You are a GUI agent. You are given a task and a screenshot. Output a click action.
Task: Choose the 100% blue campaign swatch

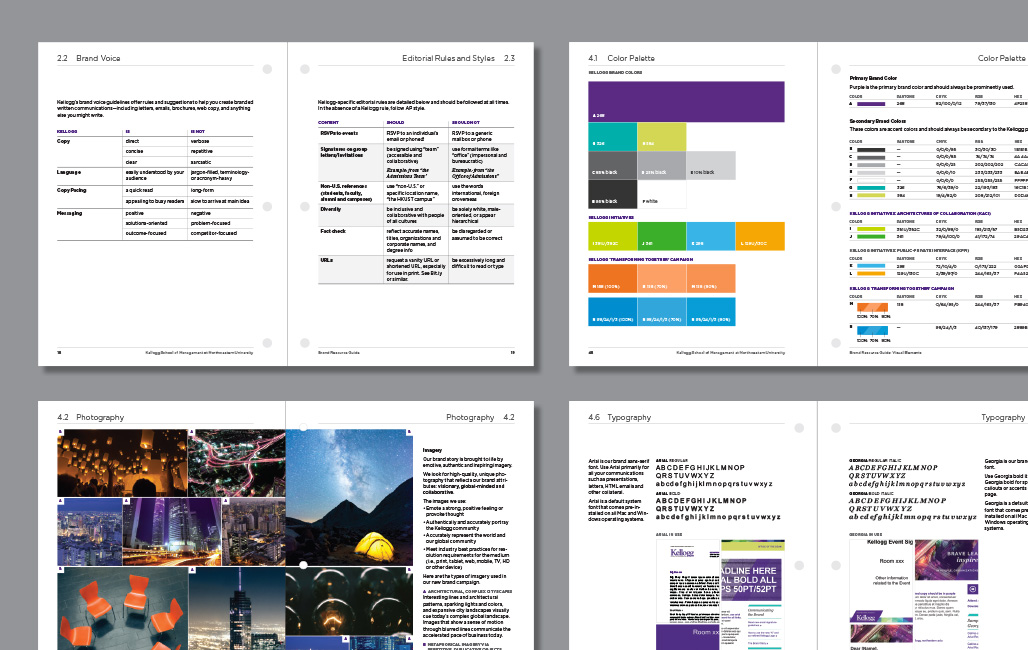[x=612, y=312]
